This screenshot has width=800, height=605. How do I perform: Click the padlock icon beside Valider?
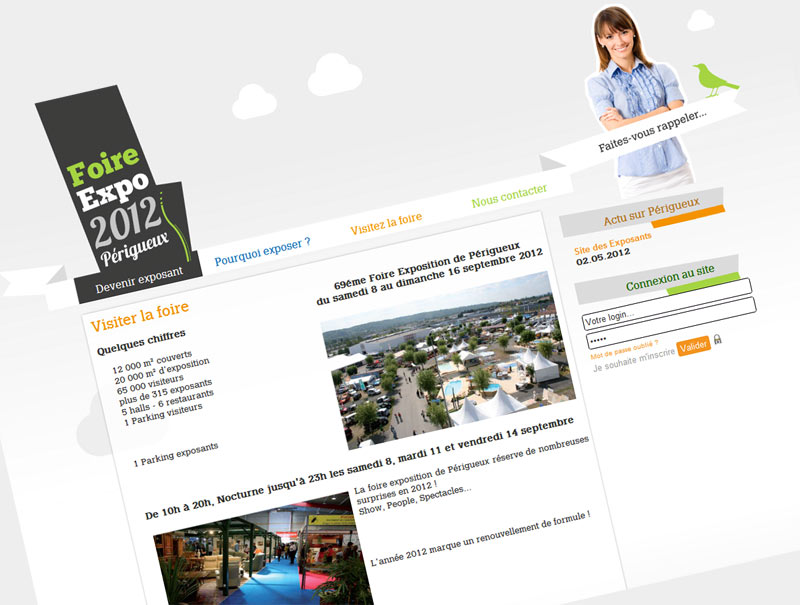tap(717, 339)
